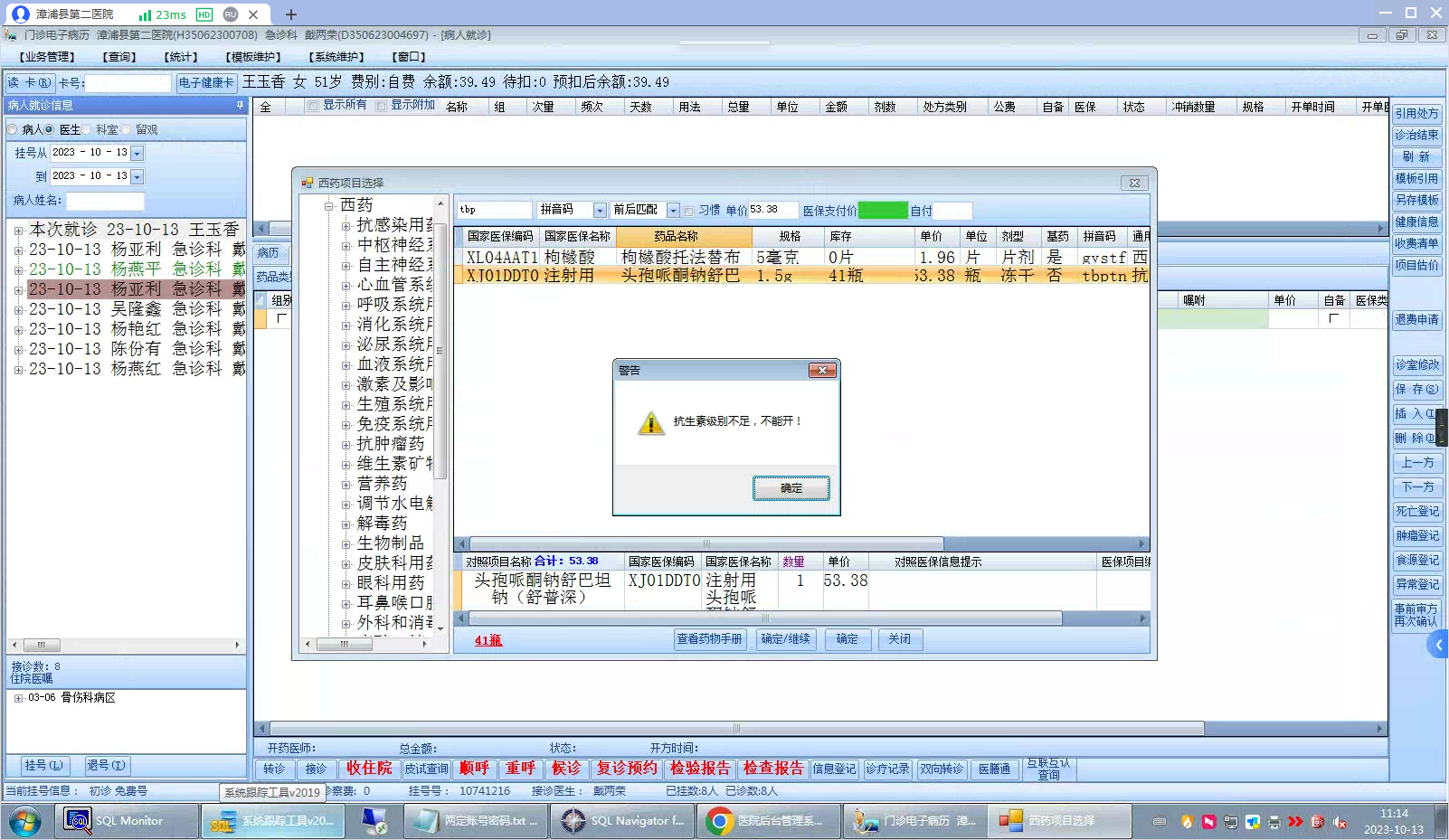Click the green 医保支付价 color field
Image resolution: width=1449 pixels, height=840 pixels.
(x=883, y=211)
